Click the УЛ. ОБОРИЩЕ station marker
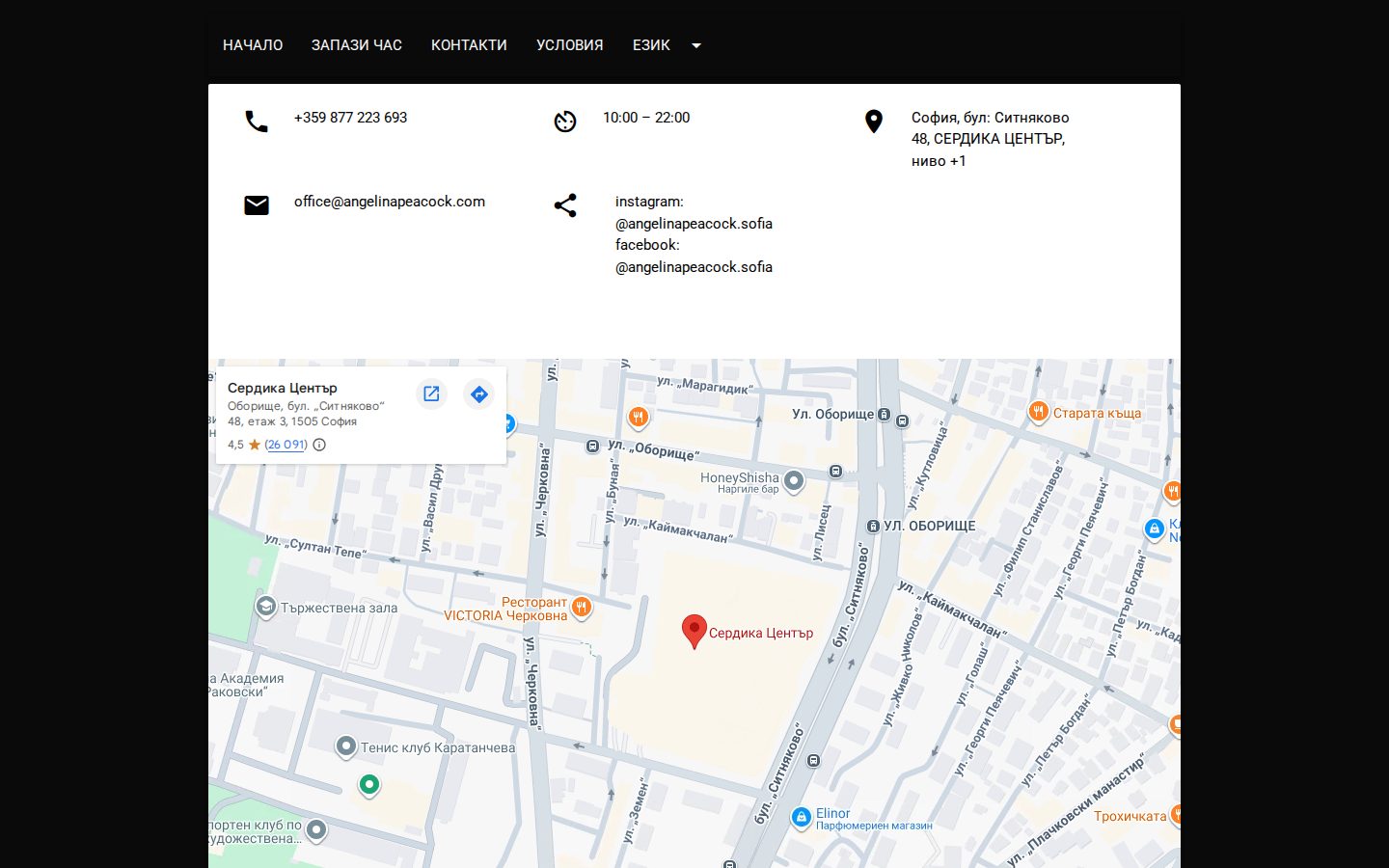1389x868 pixels. tap(873, 526)
